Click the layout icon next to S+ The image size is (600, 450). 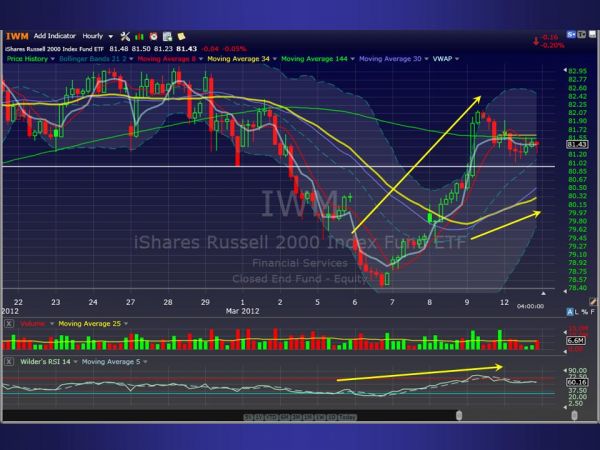tap(581, 34)
